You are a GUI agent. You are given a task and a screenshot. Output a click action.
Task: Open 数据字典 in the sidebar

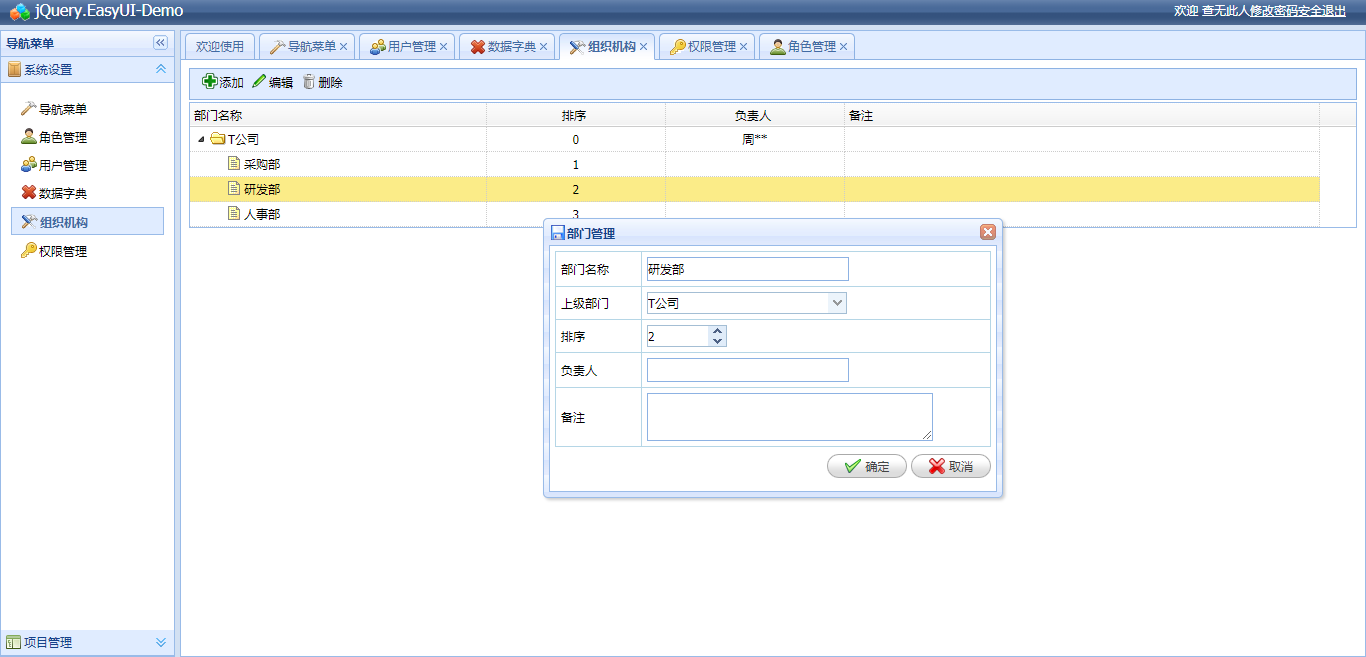[54, 193]
